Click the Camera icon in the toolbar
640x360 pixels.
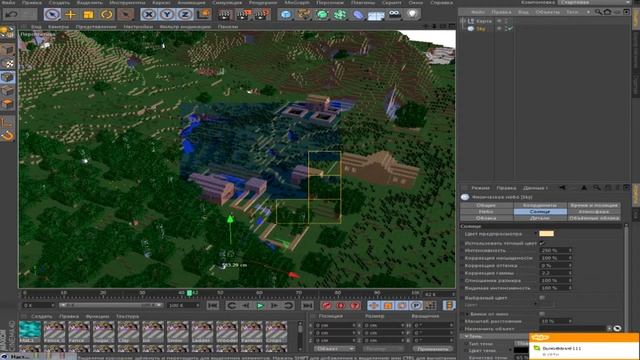pos(394,15)
